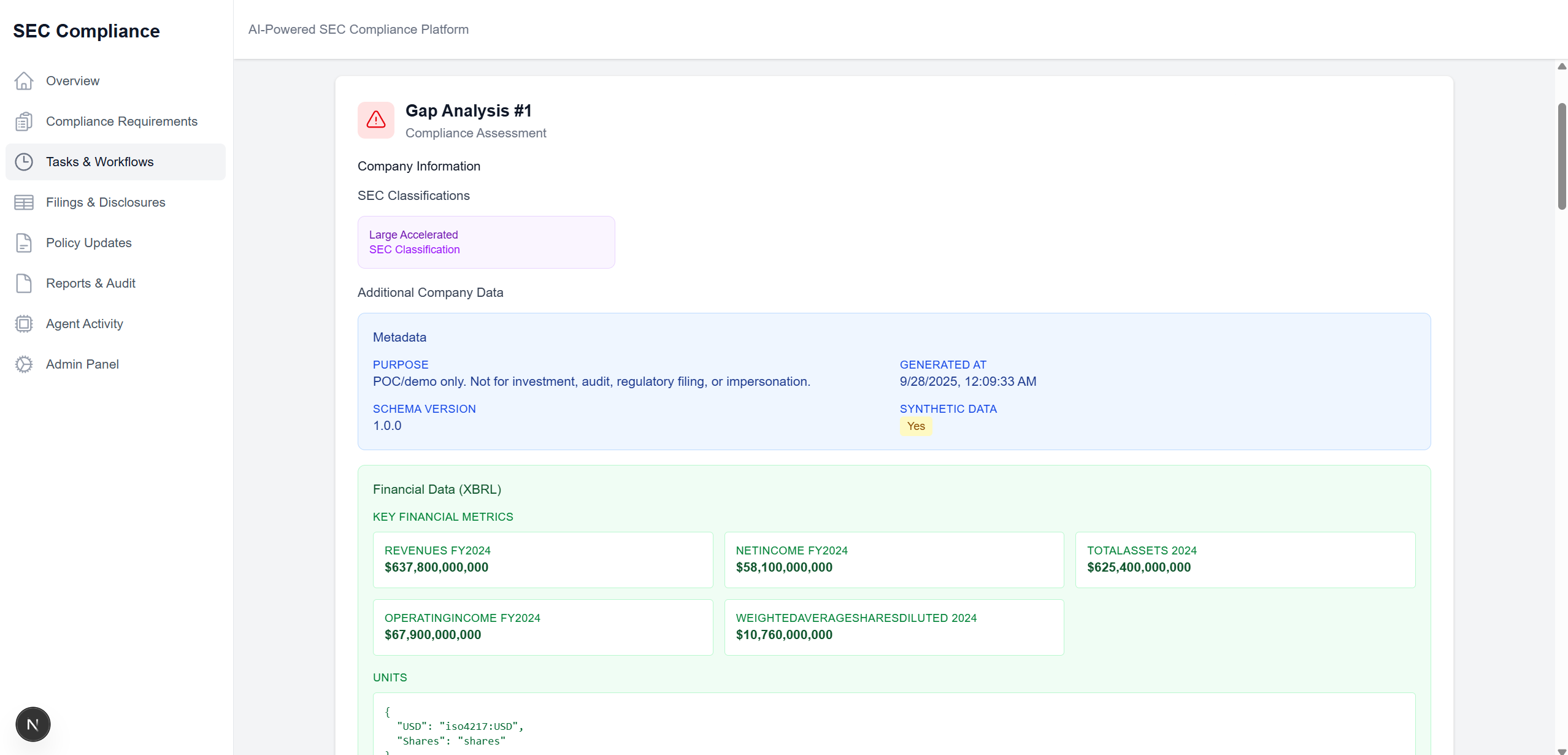Click the Reports & Audit file icon
This screenshot has width=1568, height=755.
coord(24,283)
